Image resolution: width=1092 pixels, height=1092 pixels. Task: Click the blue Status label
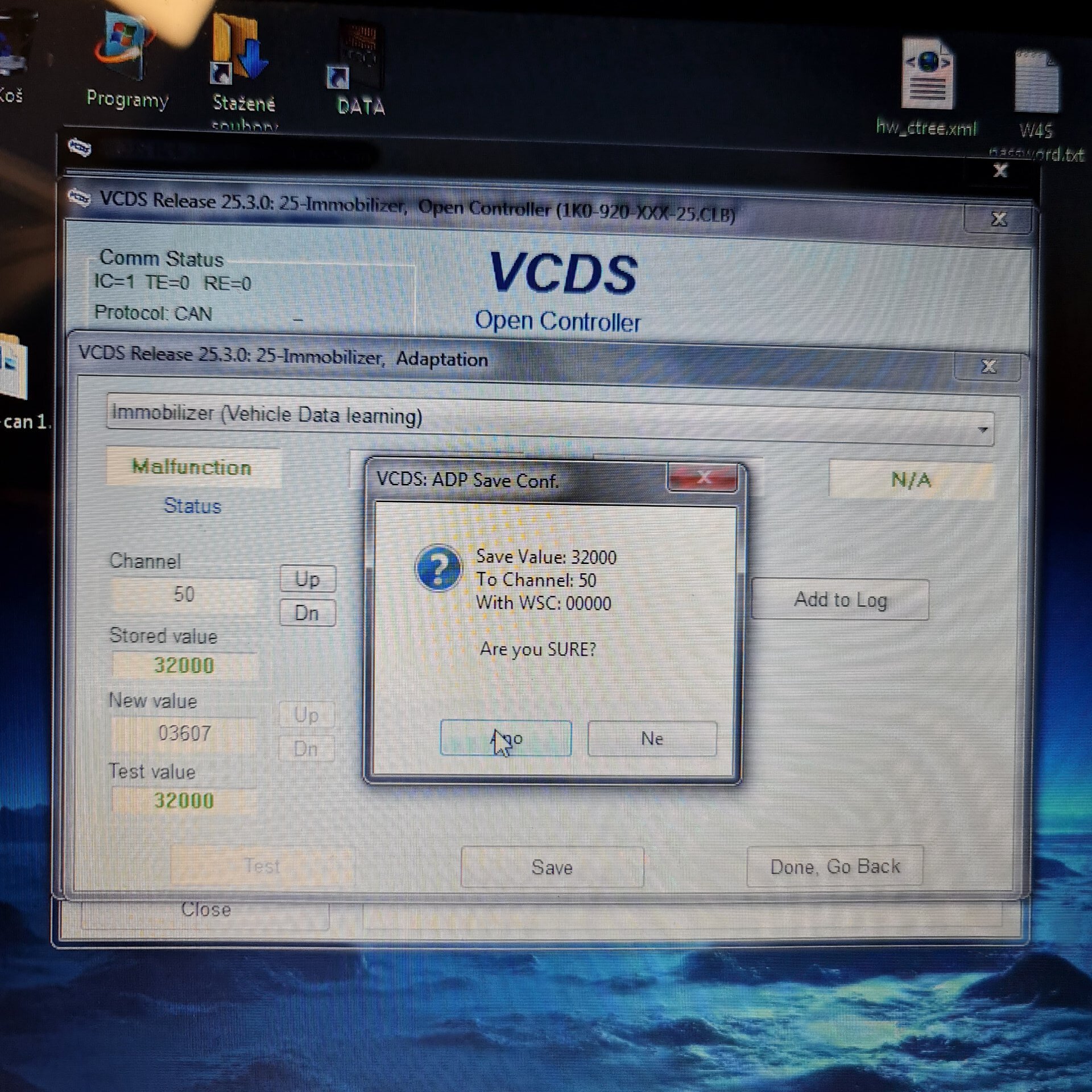[192, 506]
